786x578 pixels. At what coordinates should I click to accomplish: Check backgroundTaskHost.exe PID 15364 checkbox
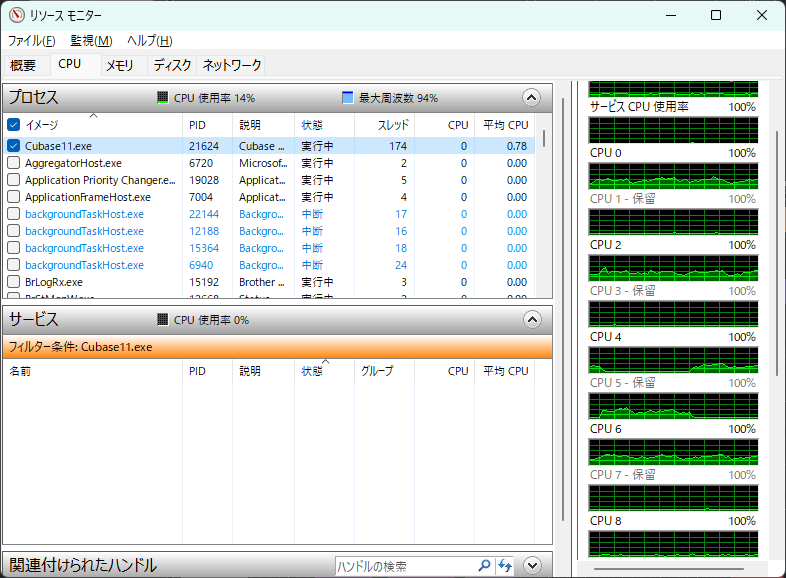14,248
